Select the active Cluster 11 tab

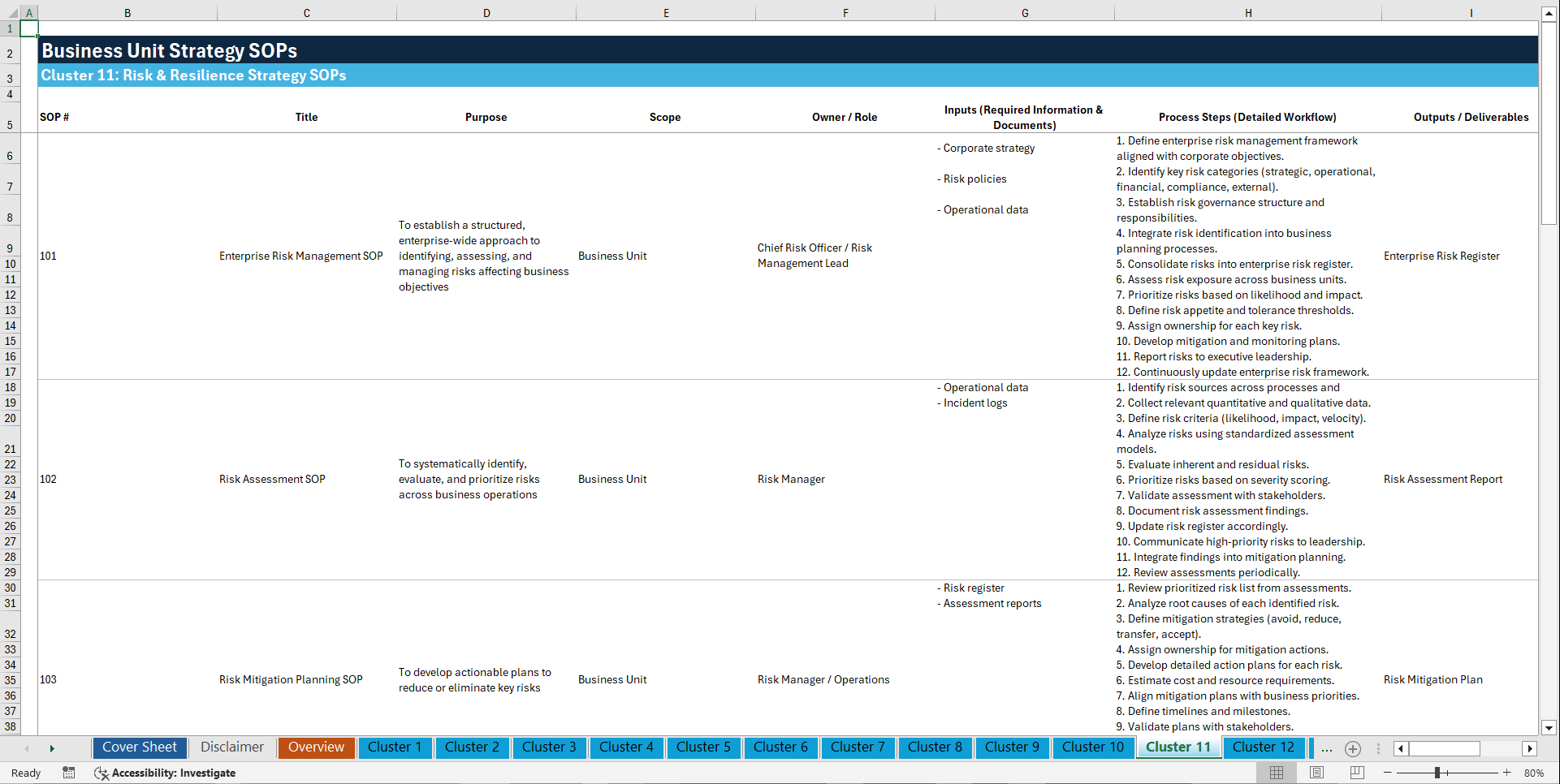pos(1178,747)
